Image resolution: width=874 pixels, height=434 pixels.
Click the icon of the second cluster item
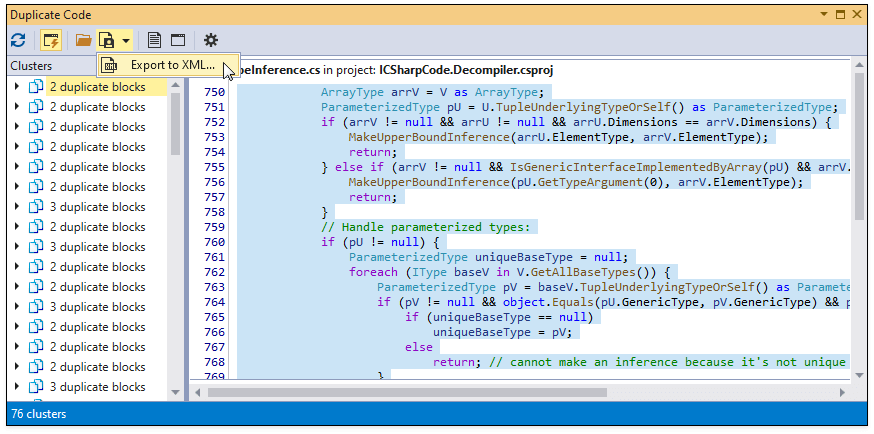pyautogui.click(x=35, y=107)
